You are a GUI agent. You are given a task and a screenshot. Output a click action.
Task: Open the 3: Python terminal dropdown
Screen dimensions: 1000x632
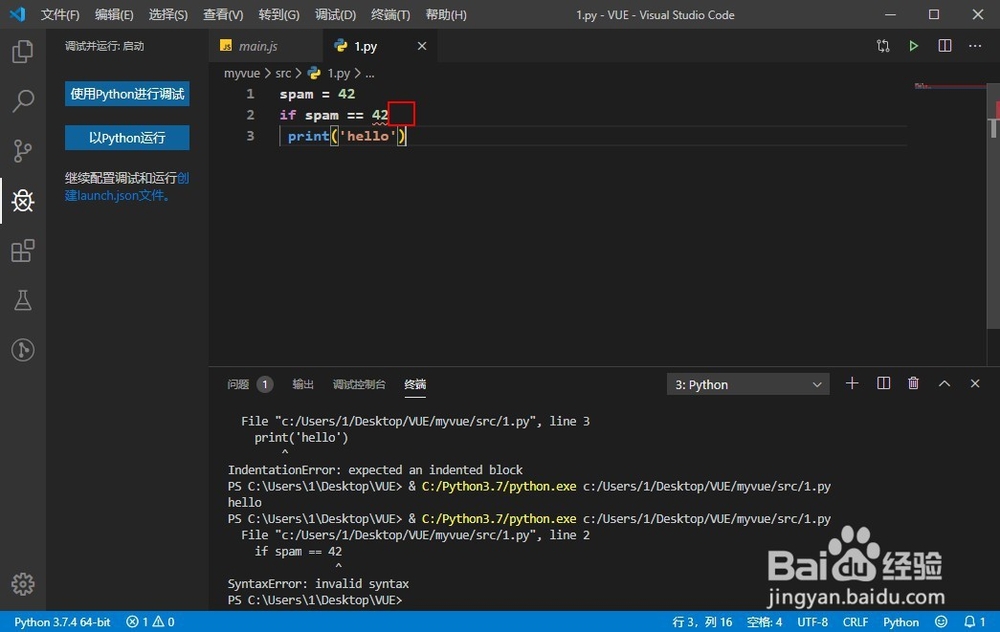click(x=747, y=385)
